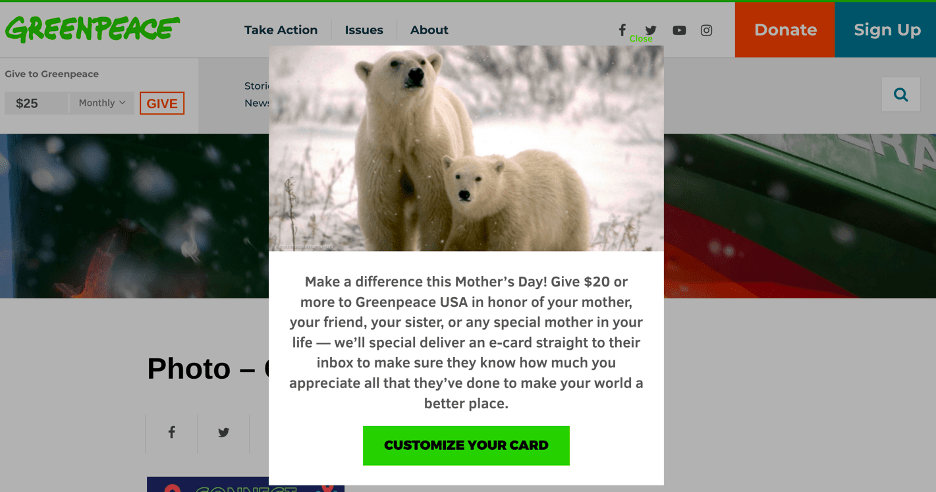Click the search magnifier icon
Viewport: 936px width, 492px height.
[x=901, y=94]
